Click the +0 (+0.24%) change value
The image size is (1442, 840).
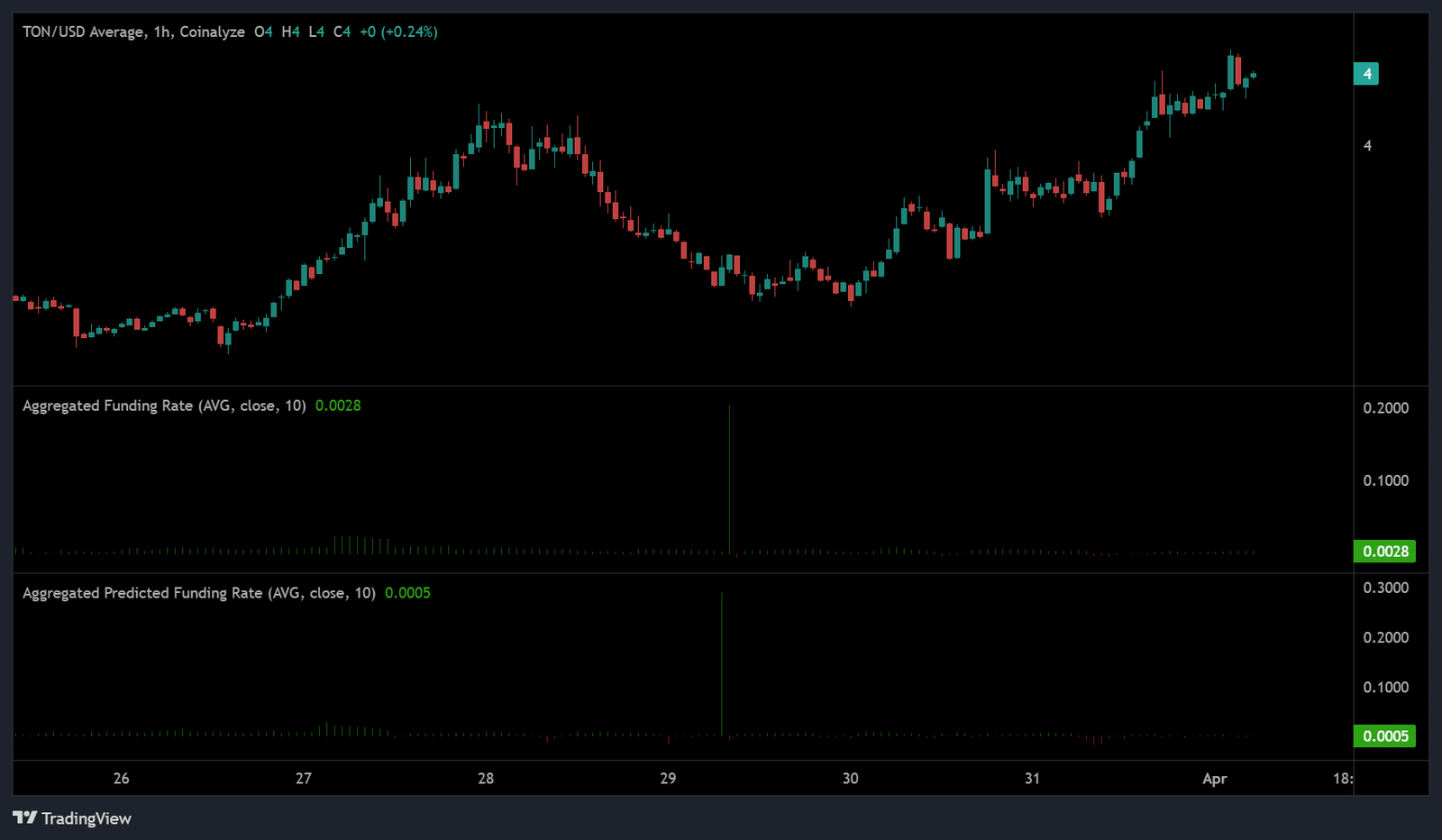click(398, 32)
